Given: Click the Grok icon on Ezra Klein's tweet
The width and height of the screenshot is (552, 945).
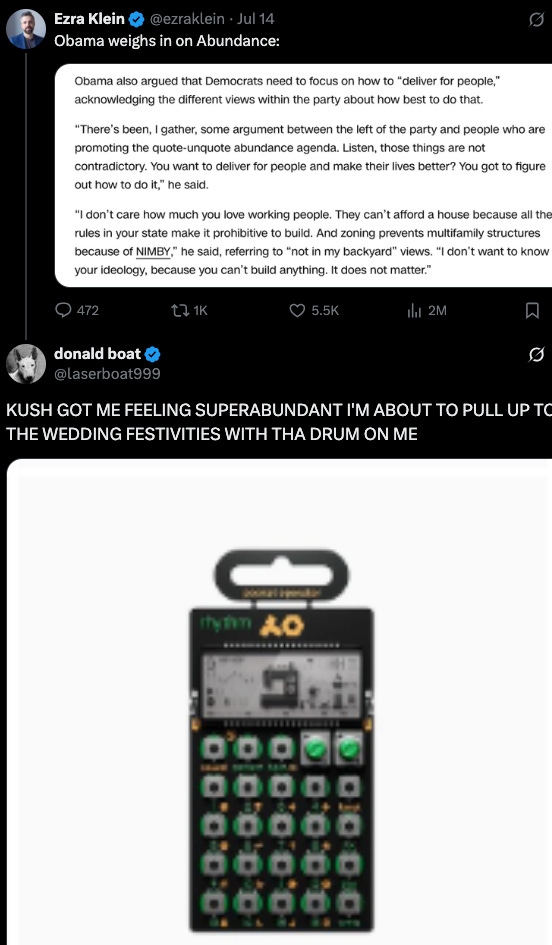Looking at the screenshot, I should [536, 20].
